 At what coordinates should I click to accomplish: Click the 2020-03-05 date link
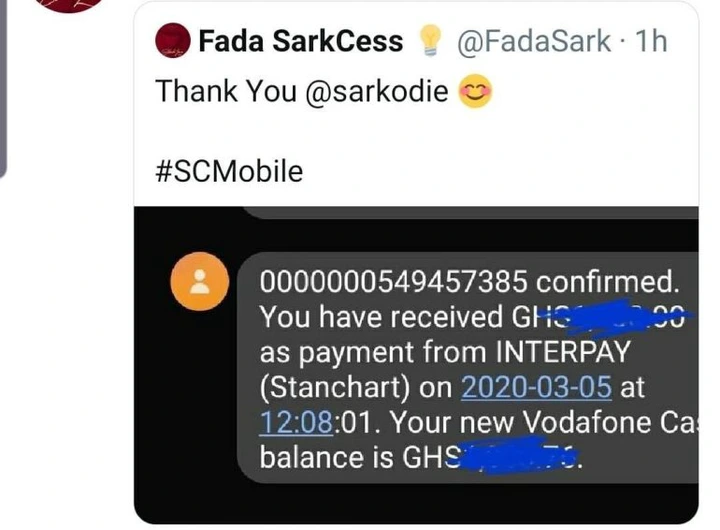click(x=536, y=387)
